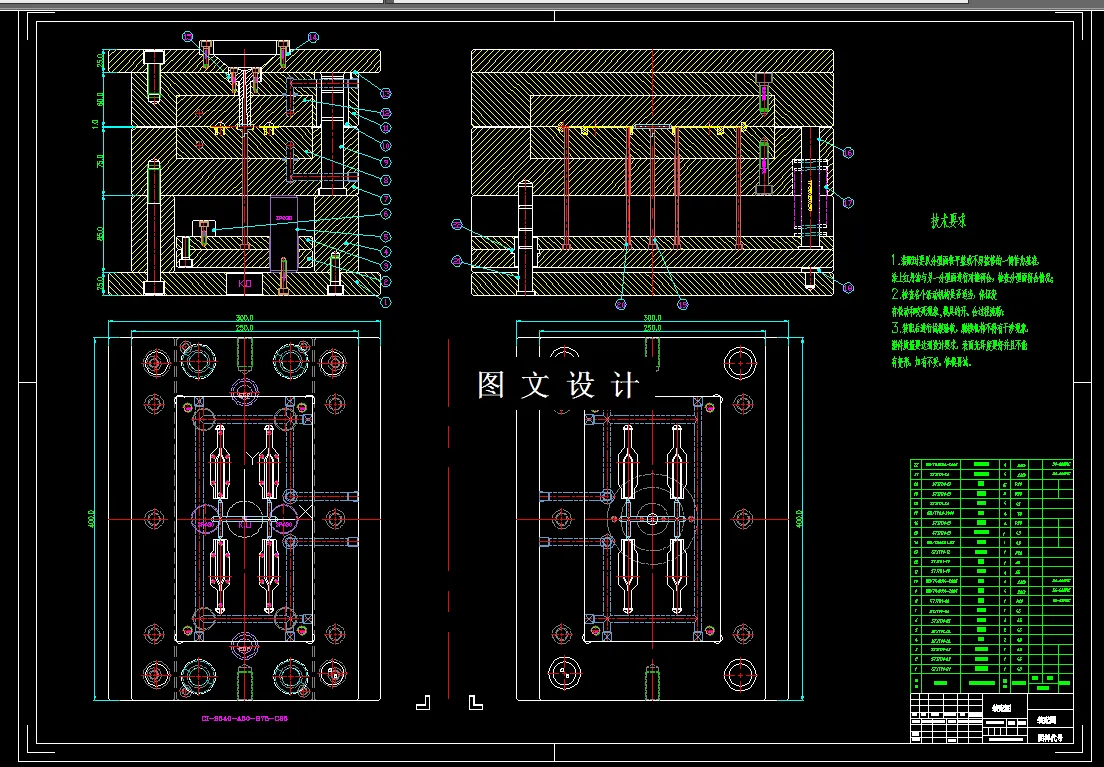Select 300.0 dimension above the left plan view
The height and width of the screenshot is (767, 1104).
coord(245,318)
